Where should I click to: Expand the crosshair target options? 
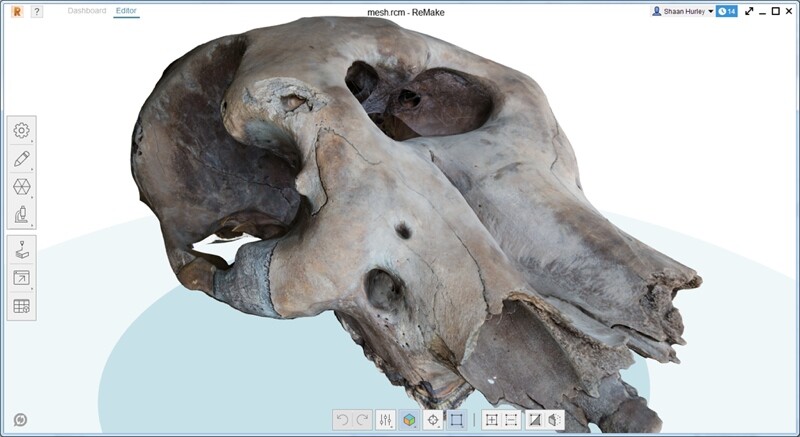click(x=433, y=421)
